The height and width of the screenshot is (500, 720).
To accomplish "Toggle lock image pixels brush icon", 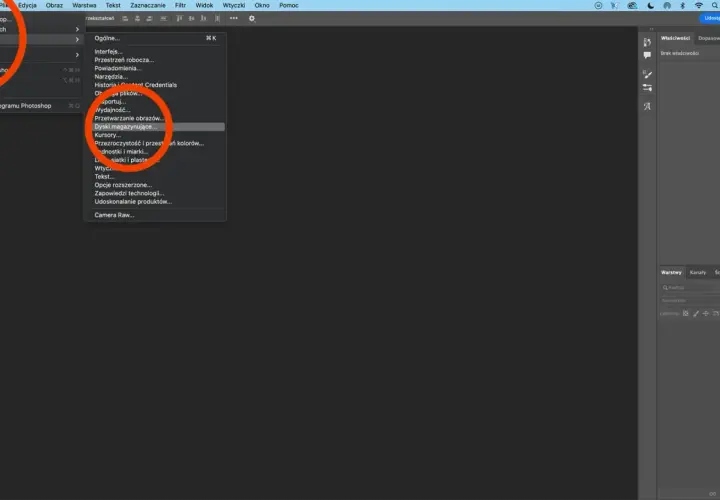I will (696, 314).
